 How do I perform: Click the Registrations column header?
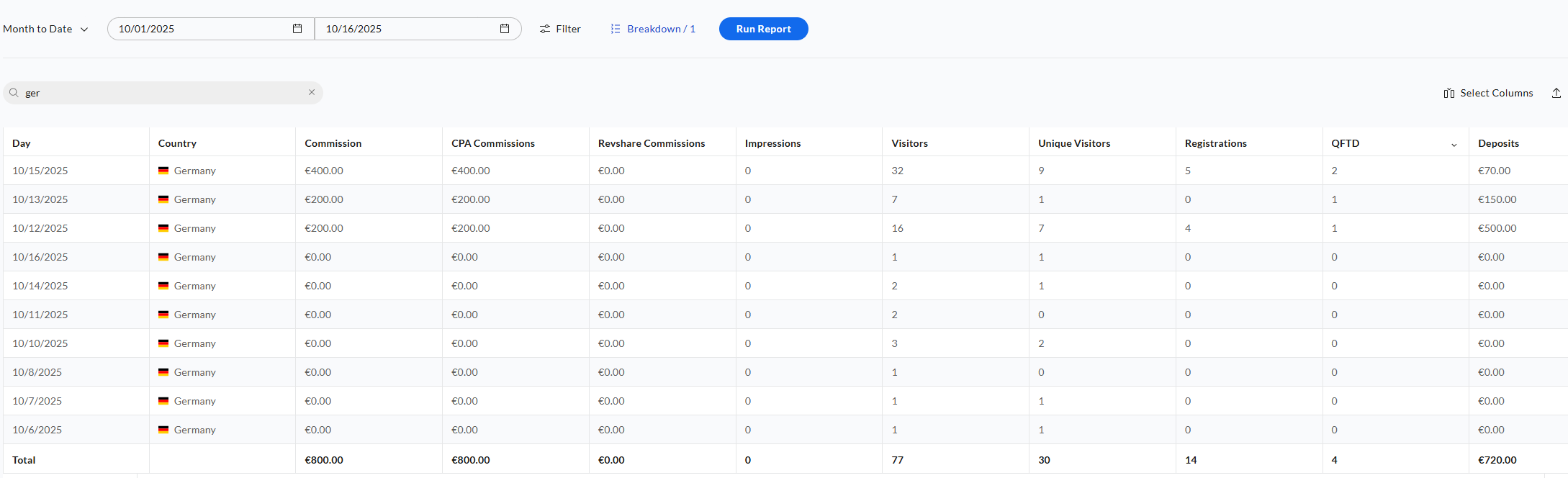tap(1215, 143)
